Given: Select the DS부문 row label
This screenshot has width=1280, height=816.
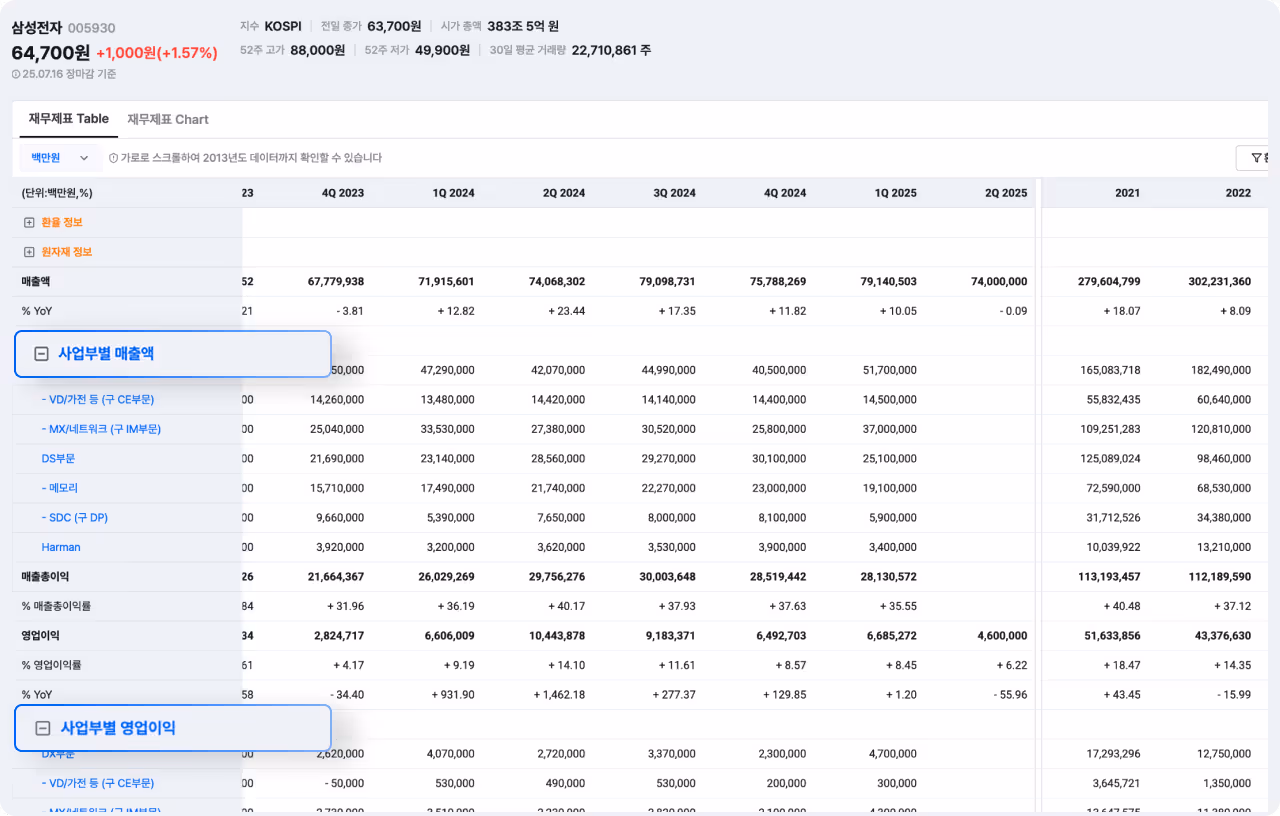Looking at the screenshot, I should (58, 458).
